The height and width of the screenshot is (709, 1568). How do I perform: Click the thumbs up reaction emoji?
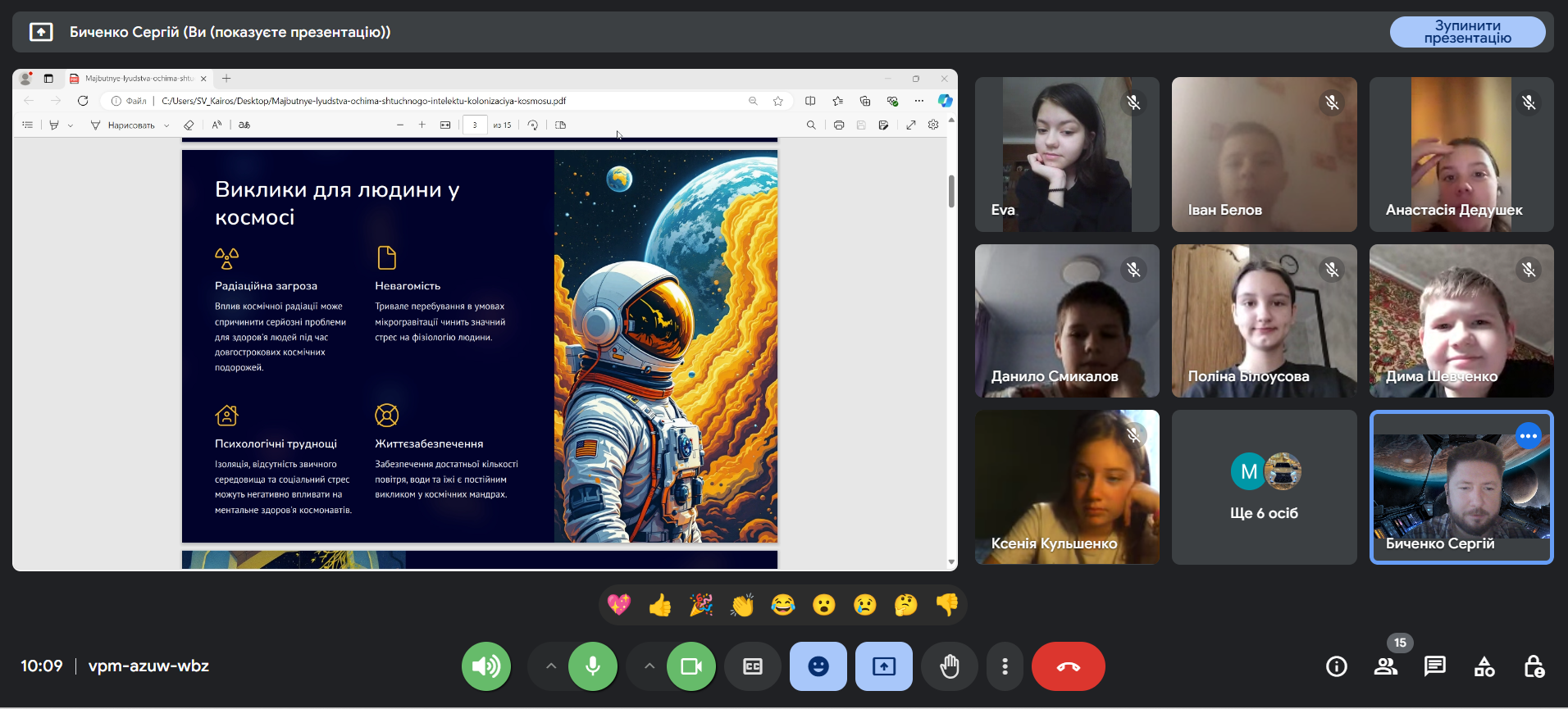(659, 606)
